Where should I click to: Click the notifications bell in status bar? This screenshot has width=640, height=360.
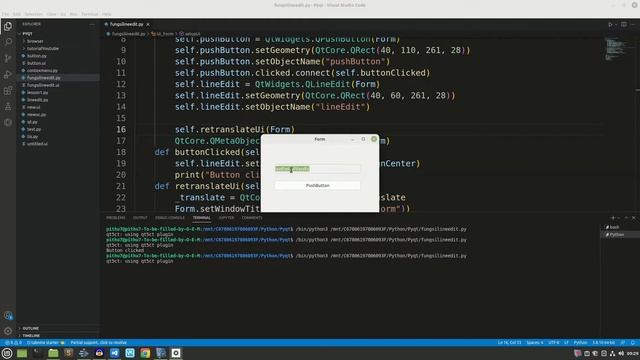[633, 343]
